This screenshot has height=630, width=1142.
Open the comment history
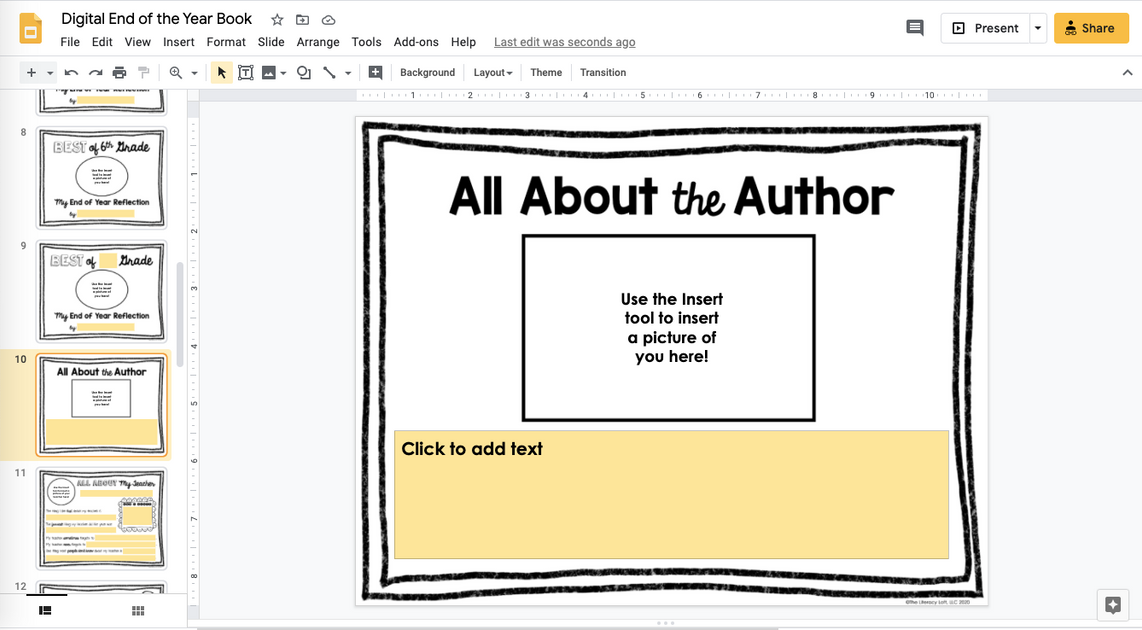coord(914,28)
